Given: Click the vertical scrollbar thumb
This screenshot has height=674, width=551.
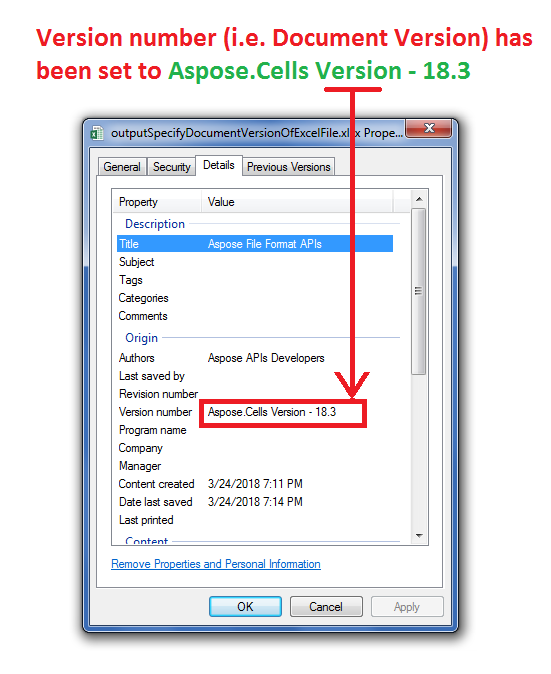Looking at the screenshot, I should pos(418,291).
